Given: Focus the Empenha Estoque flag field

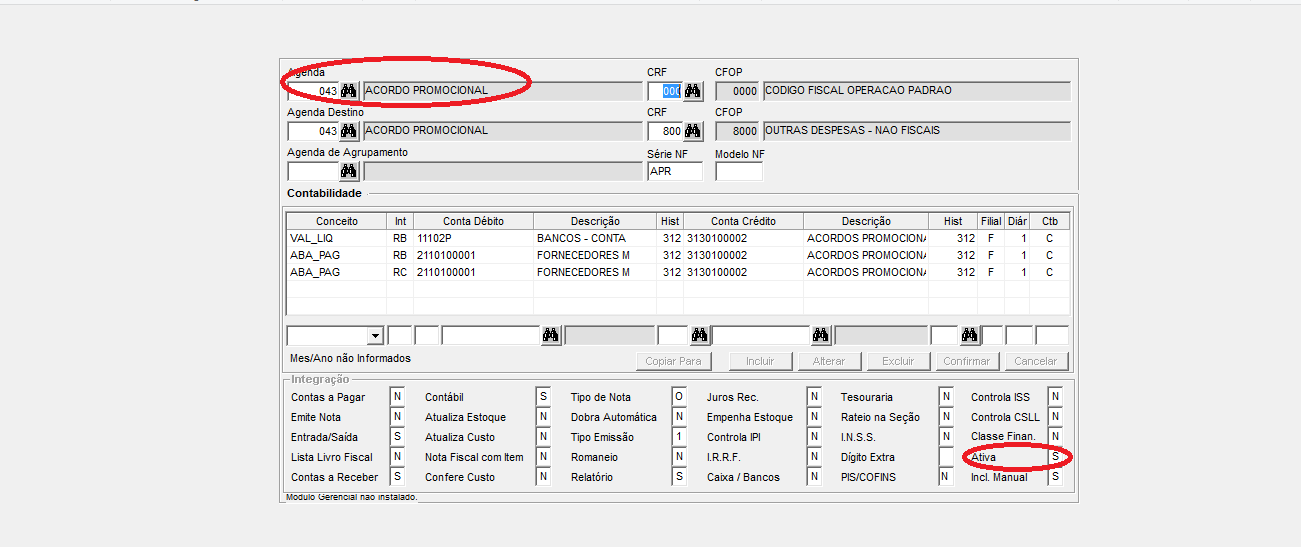Looking at the screenshot, I should pyautogui.click(x=814, y=417).
